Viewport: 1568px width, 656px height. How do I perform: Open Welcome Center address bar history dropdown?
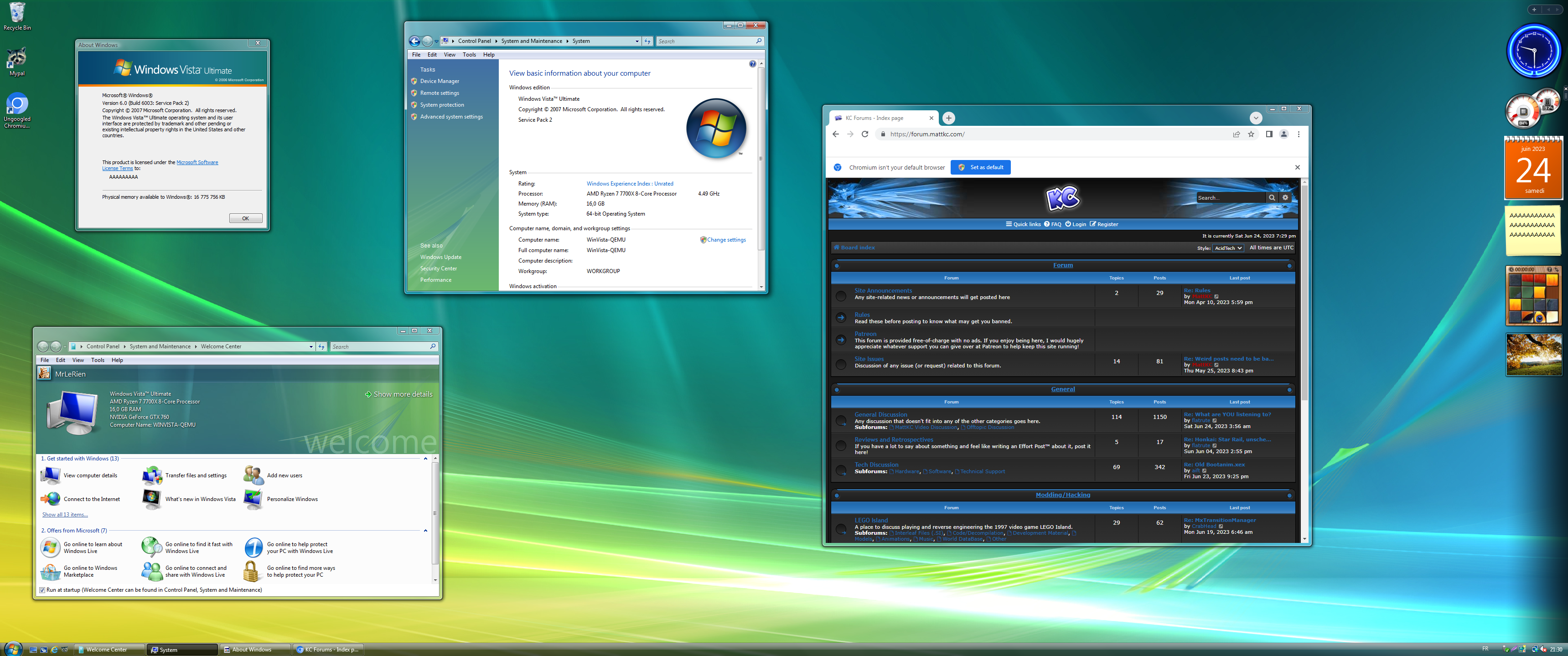click(x=311, y=347)
